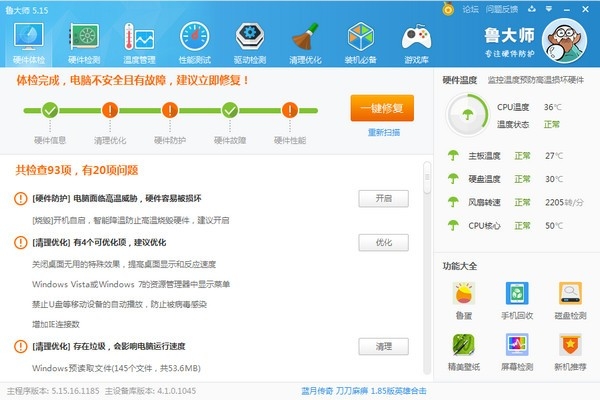The width and height of the screenshot is (600, 400).
Task: Select the 性能测试 performance test tab
Action: click(194, 43)
